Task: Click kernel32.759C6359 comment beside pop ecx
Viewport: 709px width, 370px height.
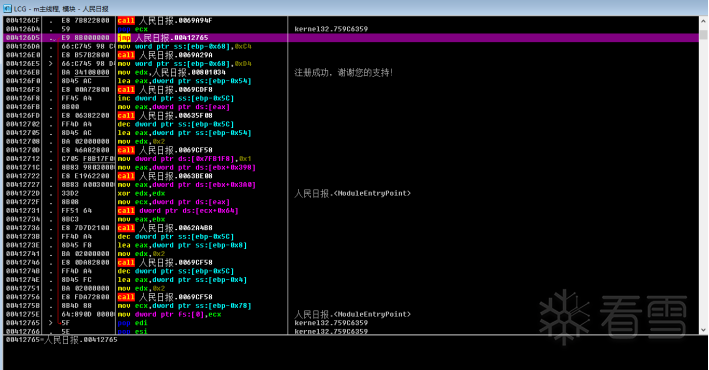Action: click(331, 29)
